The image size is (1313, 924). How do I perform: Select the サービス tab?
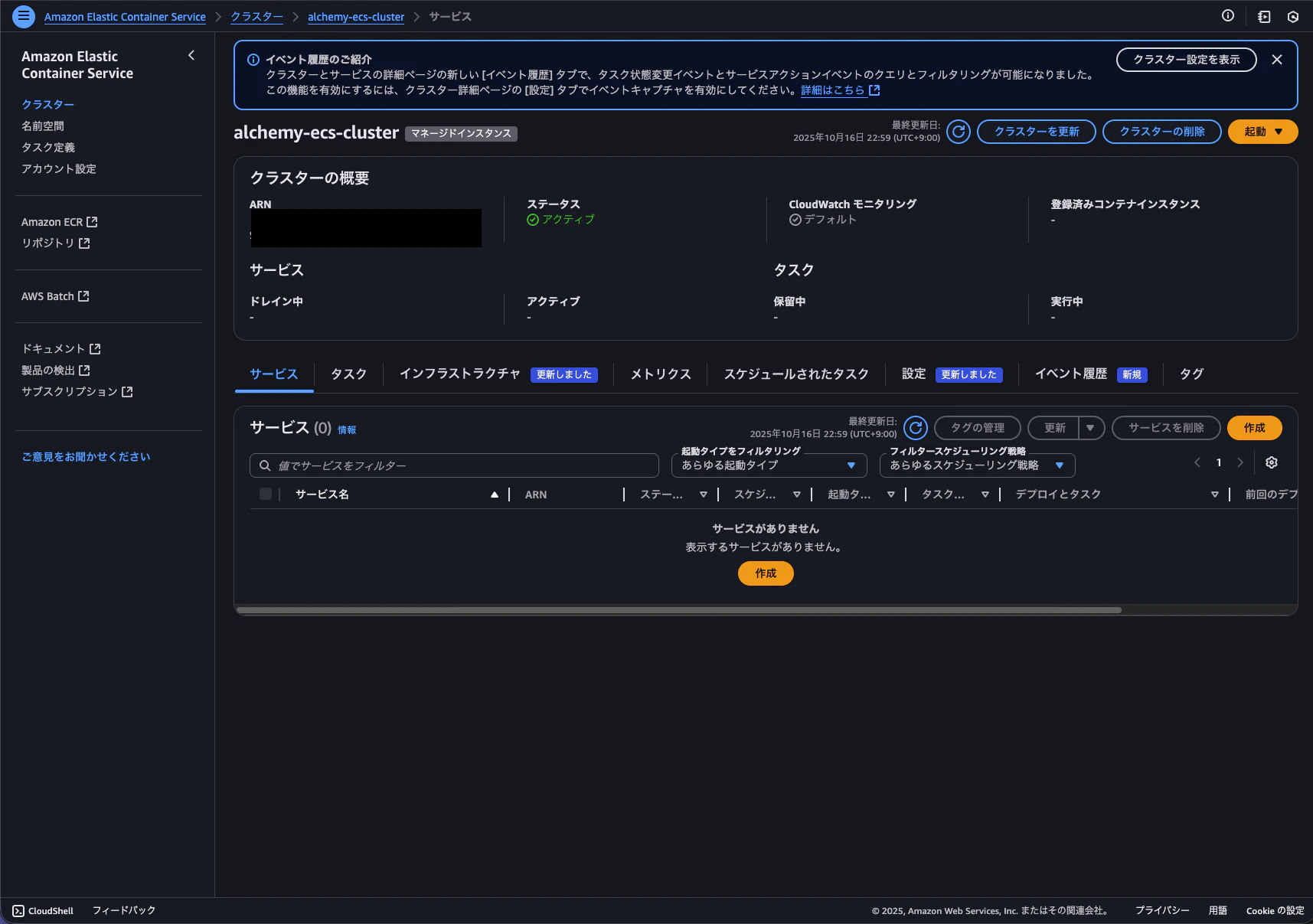click(x=273, y=374)
